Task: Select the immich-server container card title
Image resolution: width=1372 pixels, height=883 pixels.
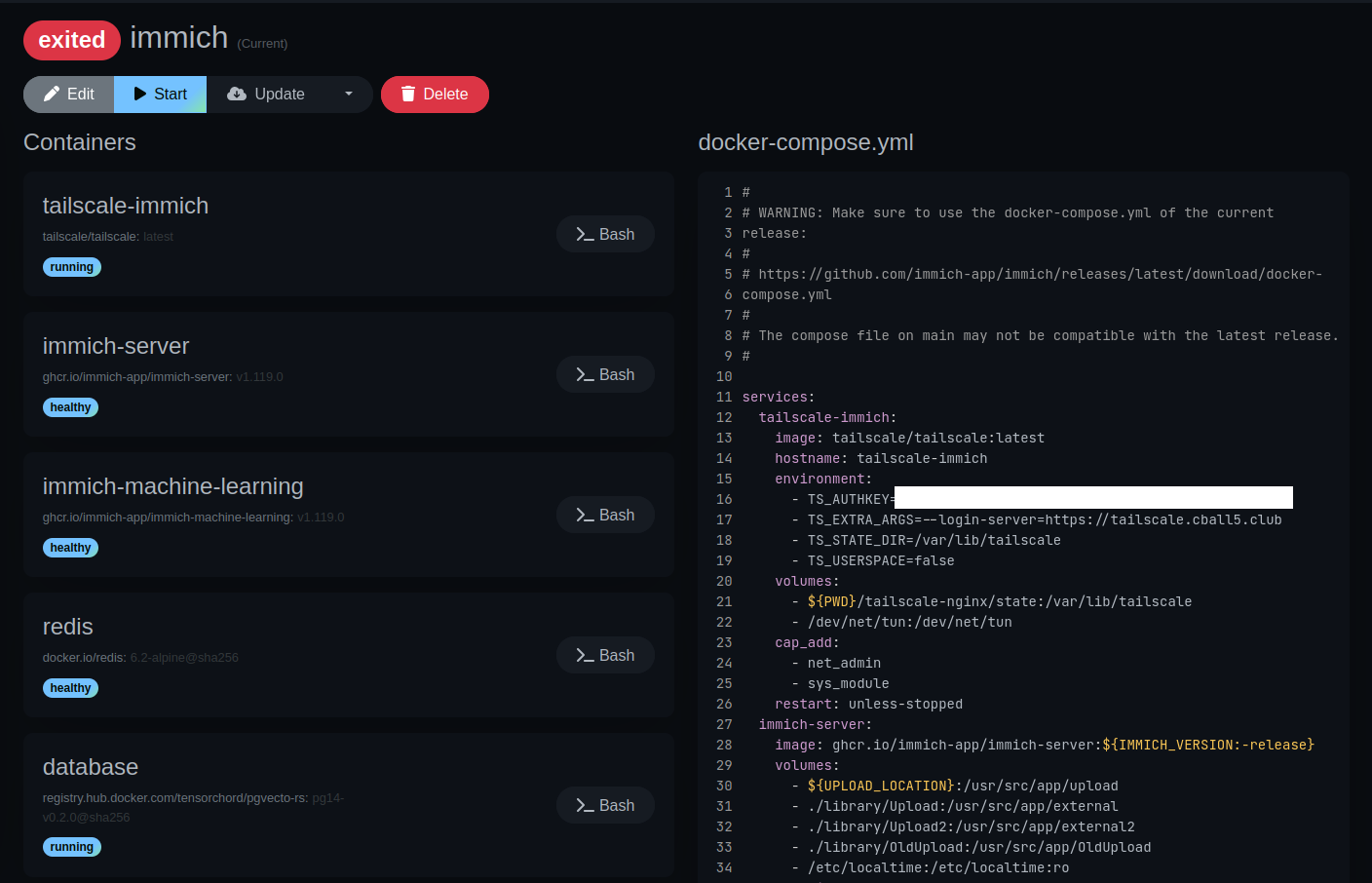Action: pyautogui.click(x=116, y=346)
